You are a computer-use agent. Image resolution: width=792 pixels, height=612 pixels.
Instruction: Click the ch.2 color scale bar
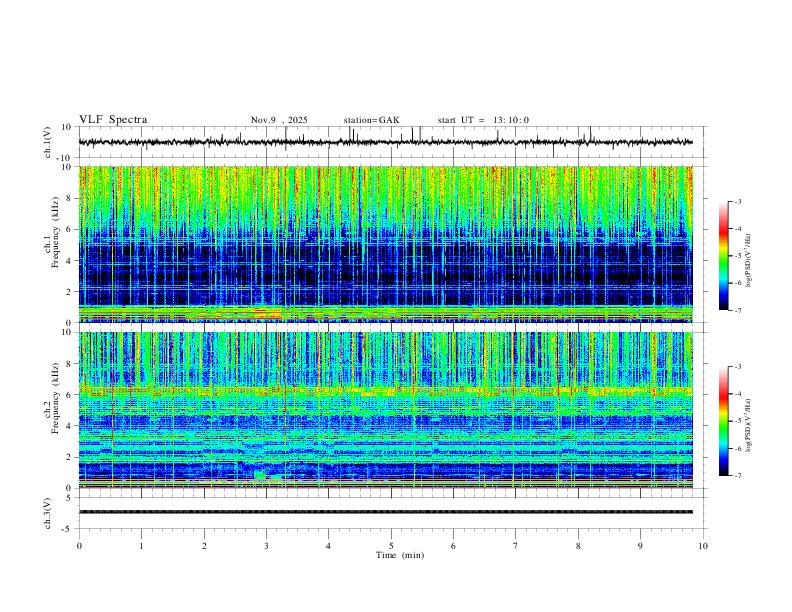pyautogui.click(x=724, y=421)
